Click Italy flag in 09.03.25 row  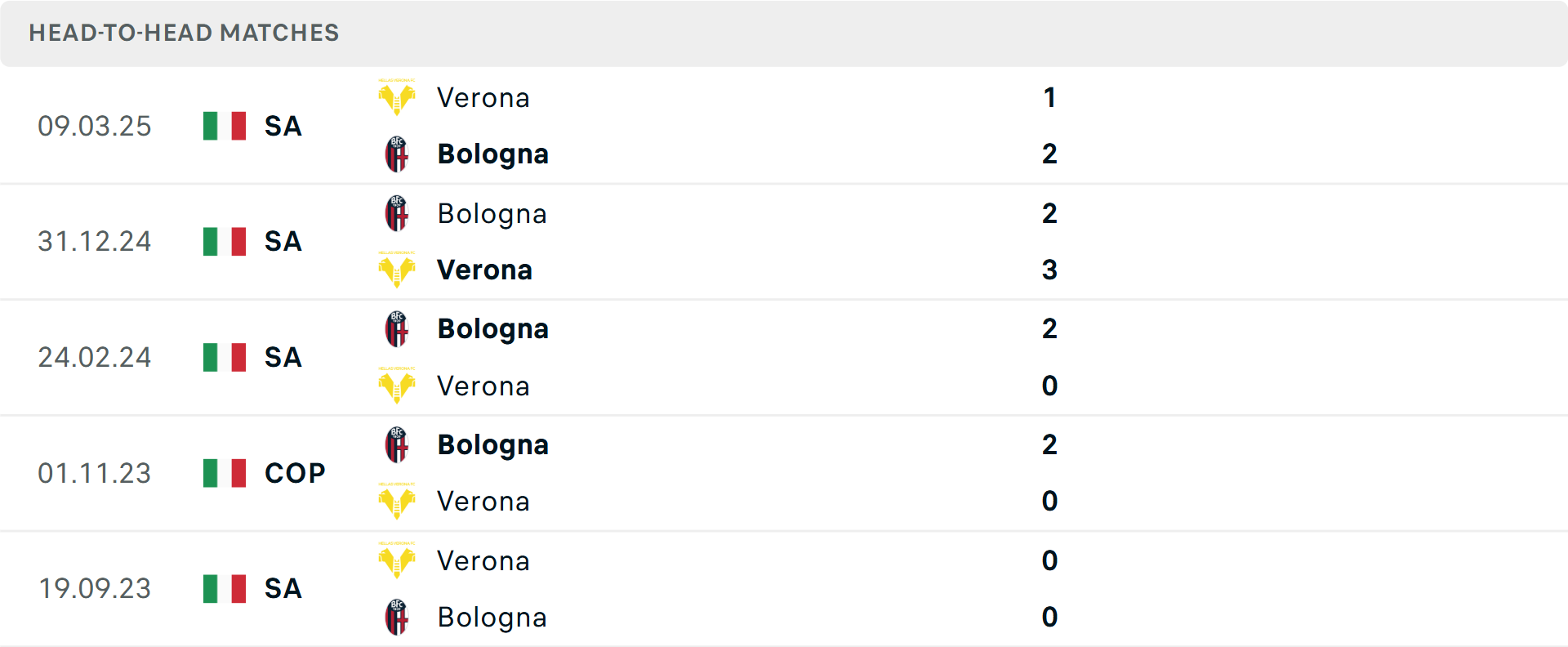point(225,126)
